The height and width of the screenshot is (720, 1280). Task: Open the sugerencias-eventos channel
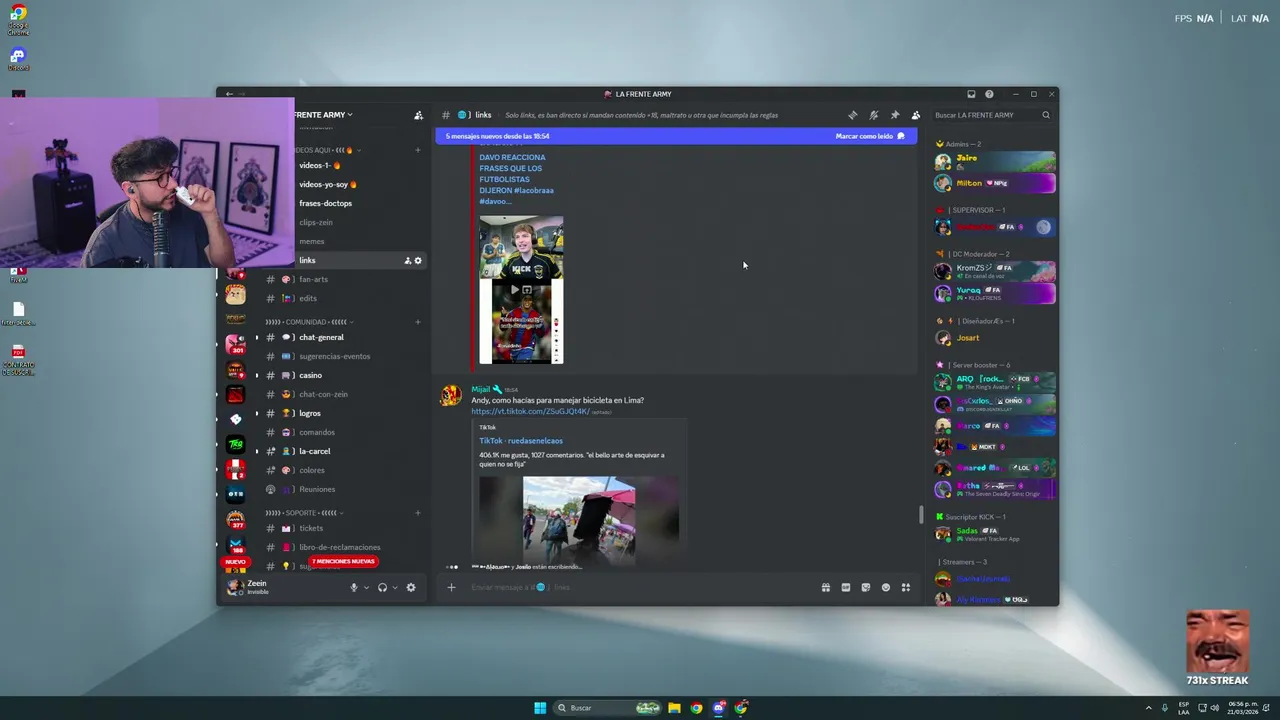[344, 356]
